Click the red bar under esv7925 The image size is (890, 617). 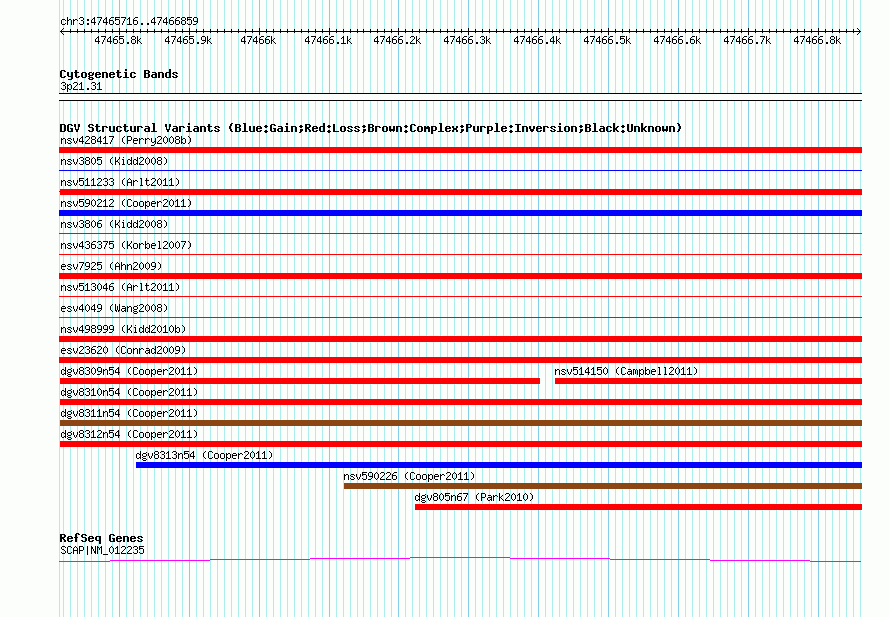click(460, 276)
